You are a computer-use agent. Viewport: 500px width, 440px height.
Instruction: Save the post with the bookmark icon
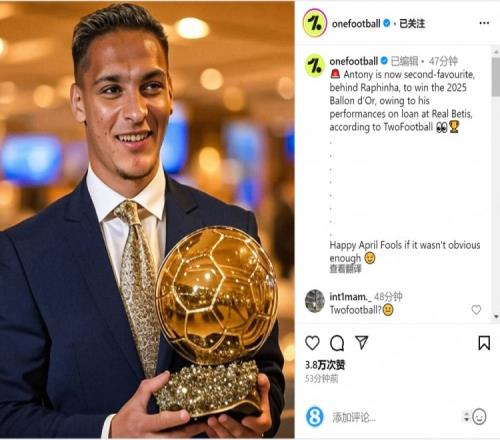(x=484, y=343)
